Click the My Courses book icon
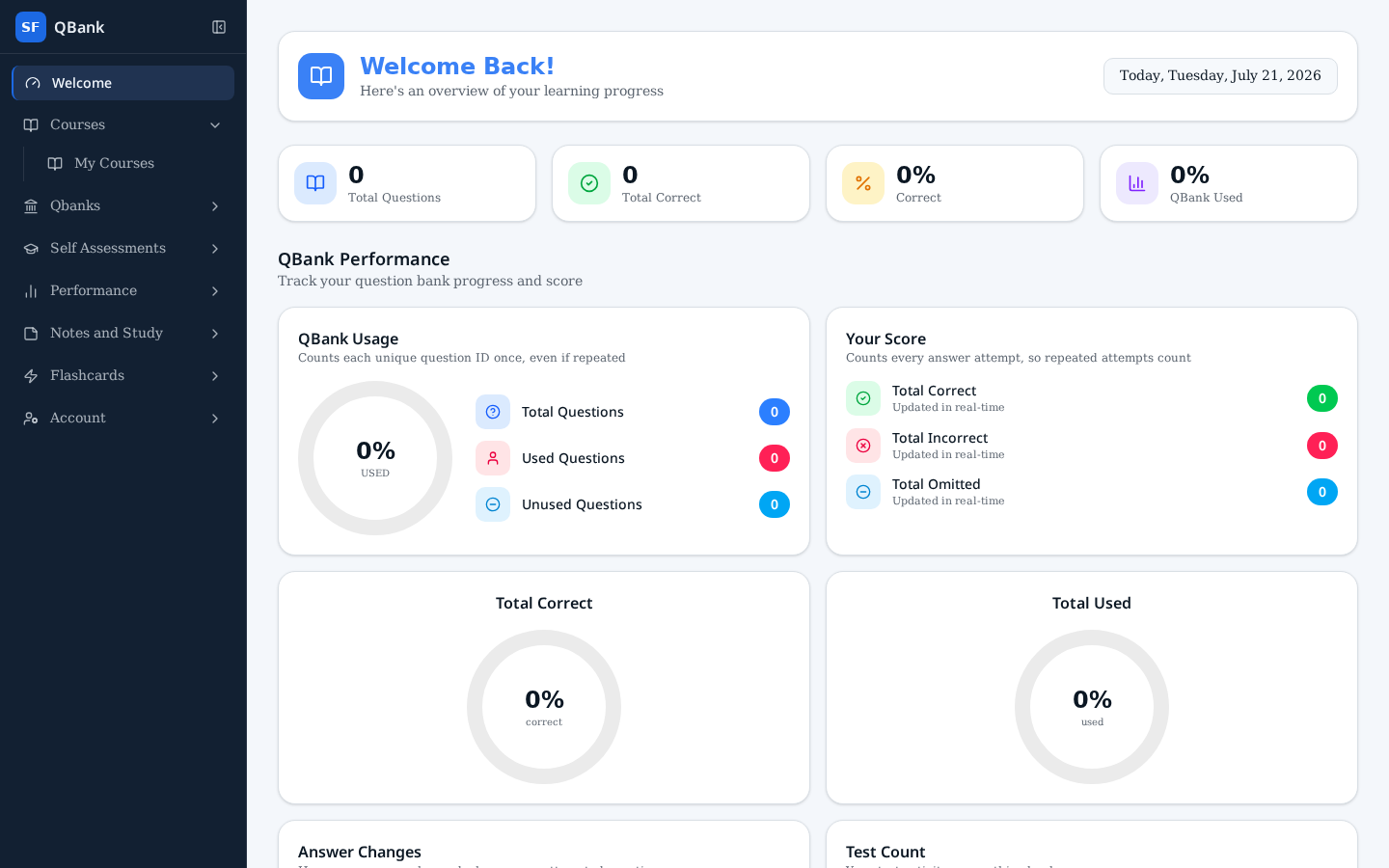1389x868 pixels. click(x=55, y=164)
